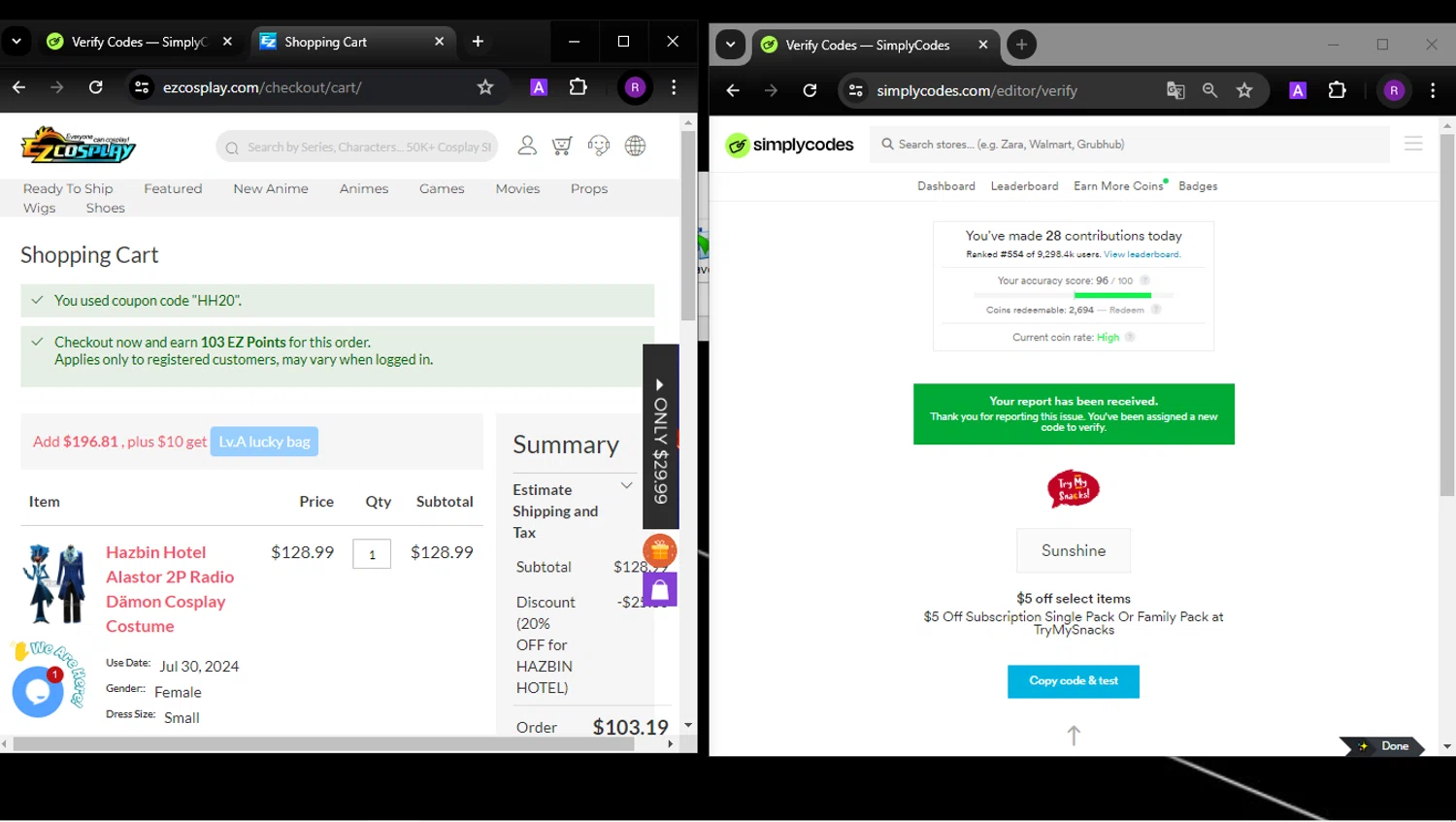
Task: Click the EZCosplay logo
Action: point(79,146)
